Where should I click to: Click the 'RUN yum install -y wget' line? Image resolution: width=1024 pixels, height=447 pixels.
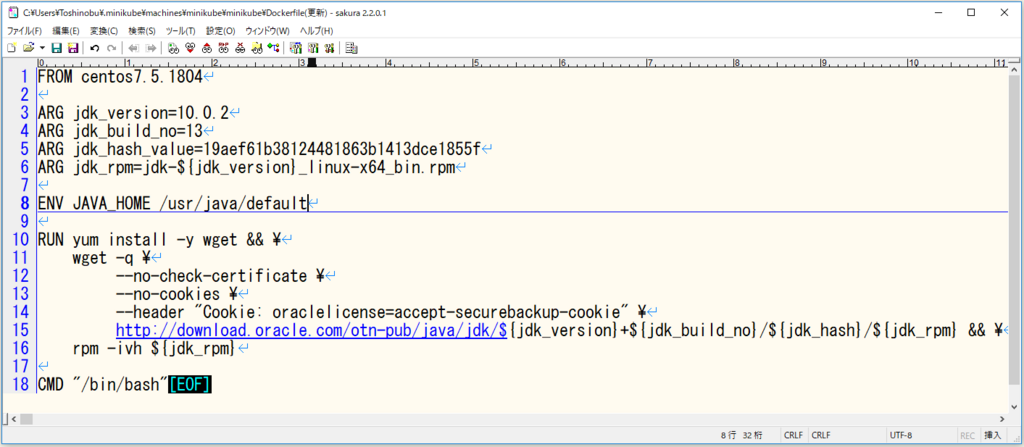159,240
